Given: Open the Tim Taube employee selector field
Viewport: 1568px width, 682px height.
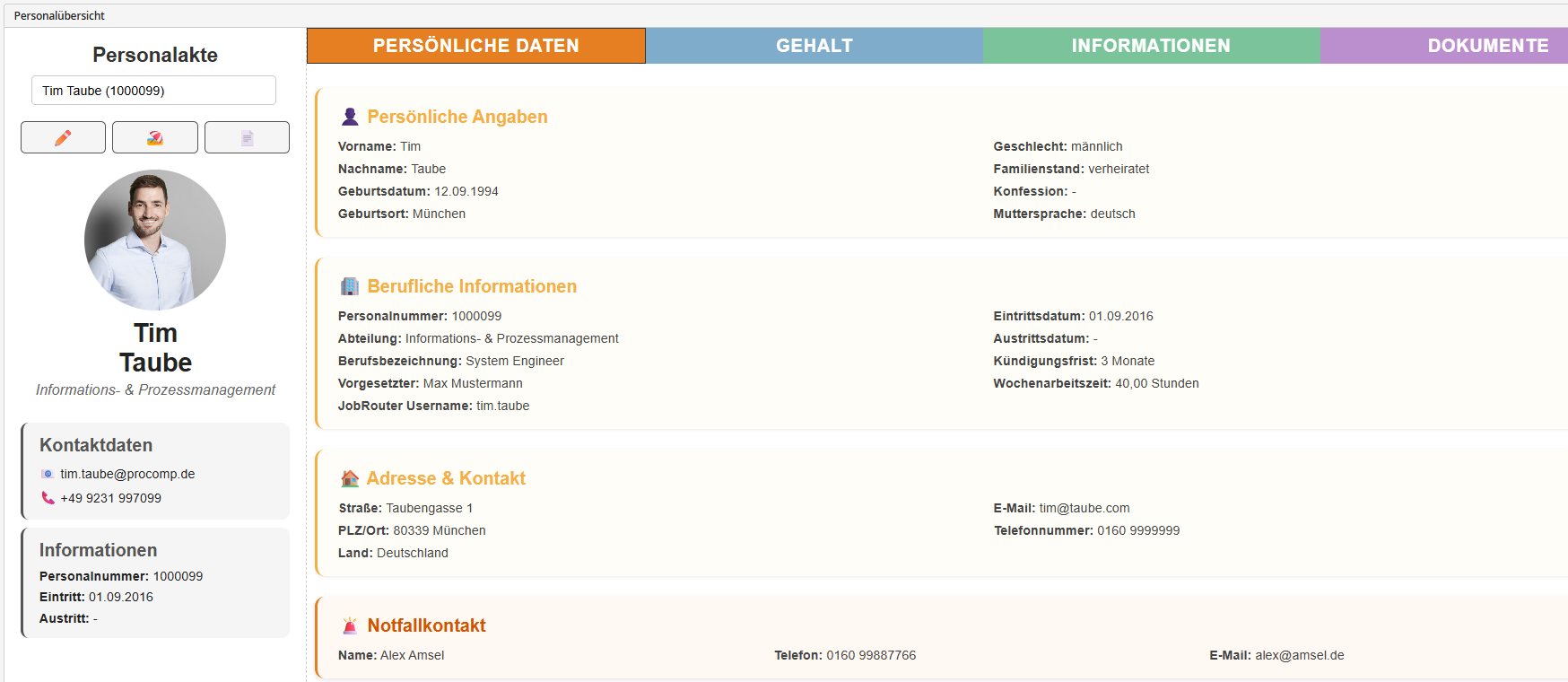Looking at the screenshot, I should pos(153,91).
